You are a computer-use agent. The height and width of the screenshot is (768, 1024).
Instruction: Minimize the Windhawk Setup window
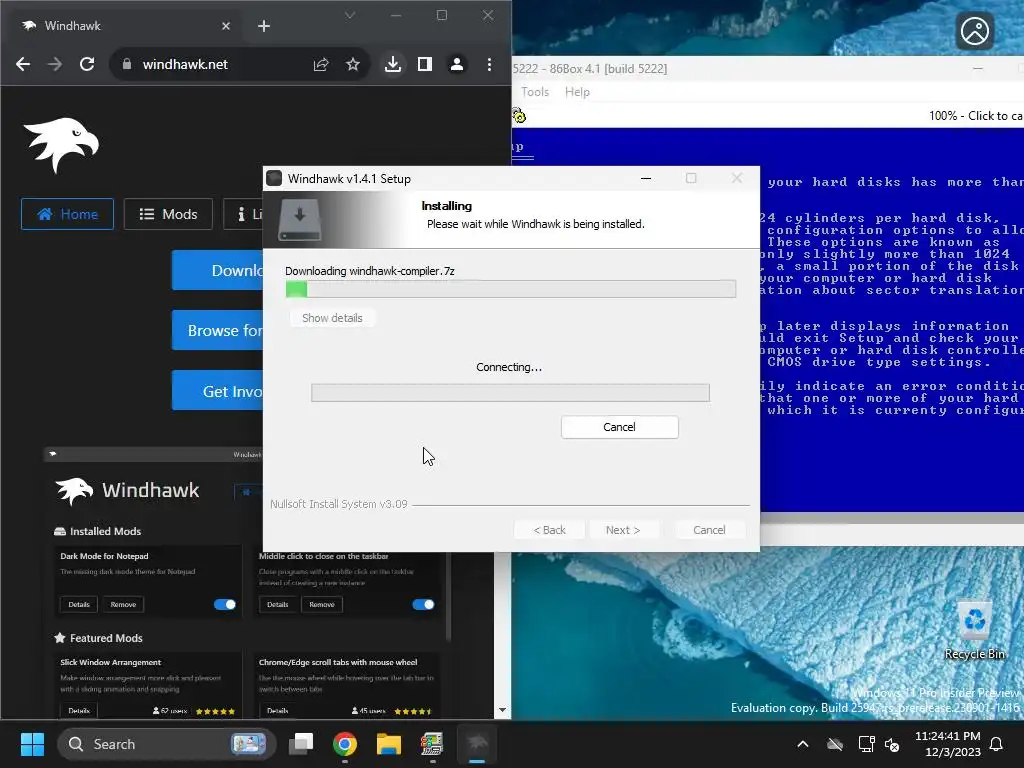tap(646, 178)
